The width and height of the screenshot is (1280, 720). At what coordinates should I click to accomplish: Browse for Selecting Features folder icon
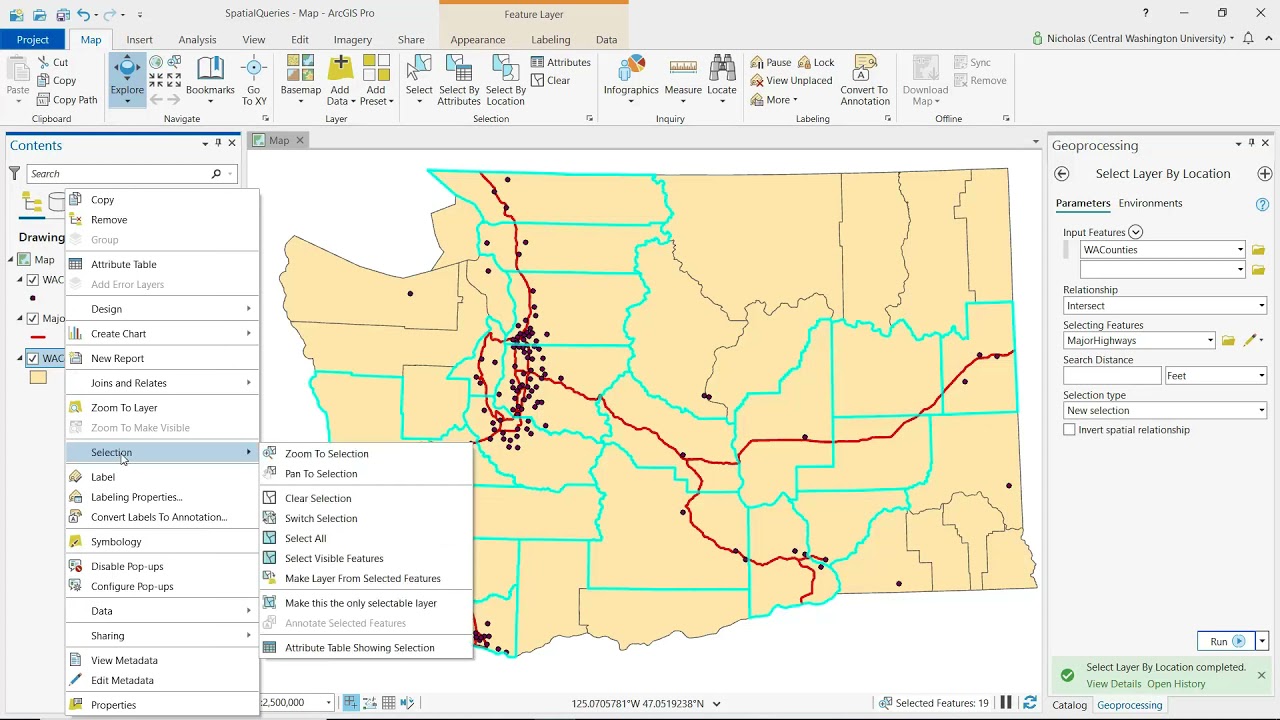click(1228, 341)
